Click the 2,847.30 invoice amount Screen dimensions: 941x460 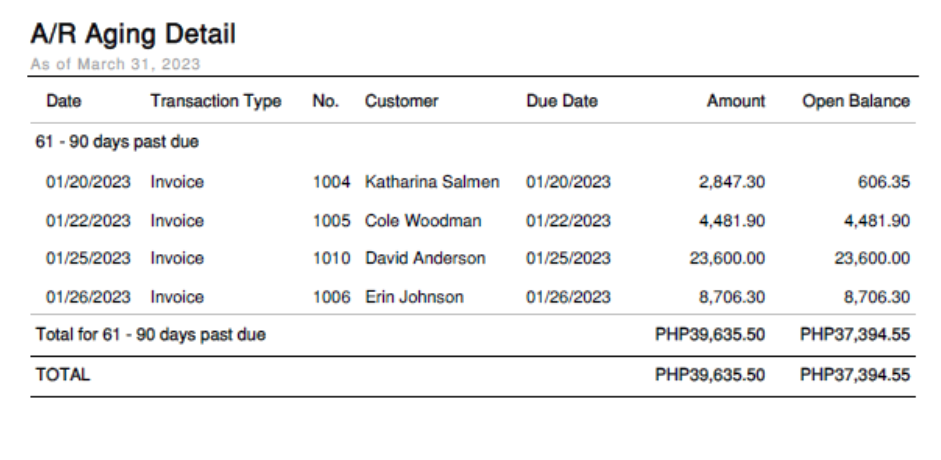(x=732, y=182)
